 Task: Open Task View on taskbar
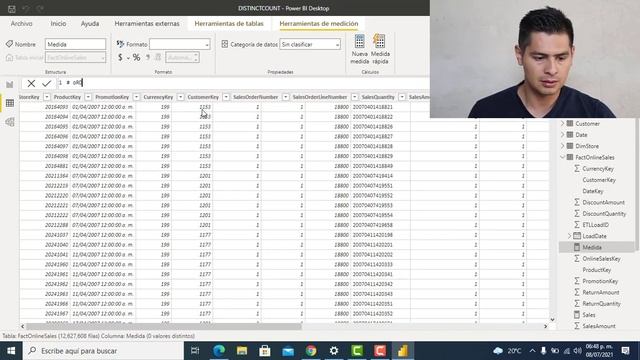195,351
